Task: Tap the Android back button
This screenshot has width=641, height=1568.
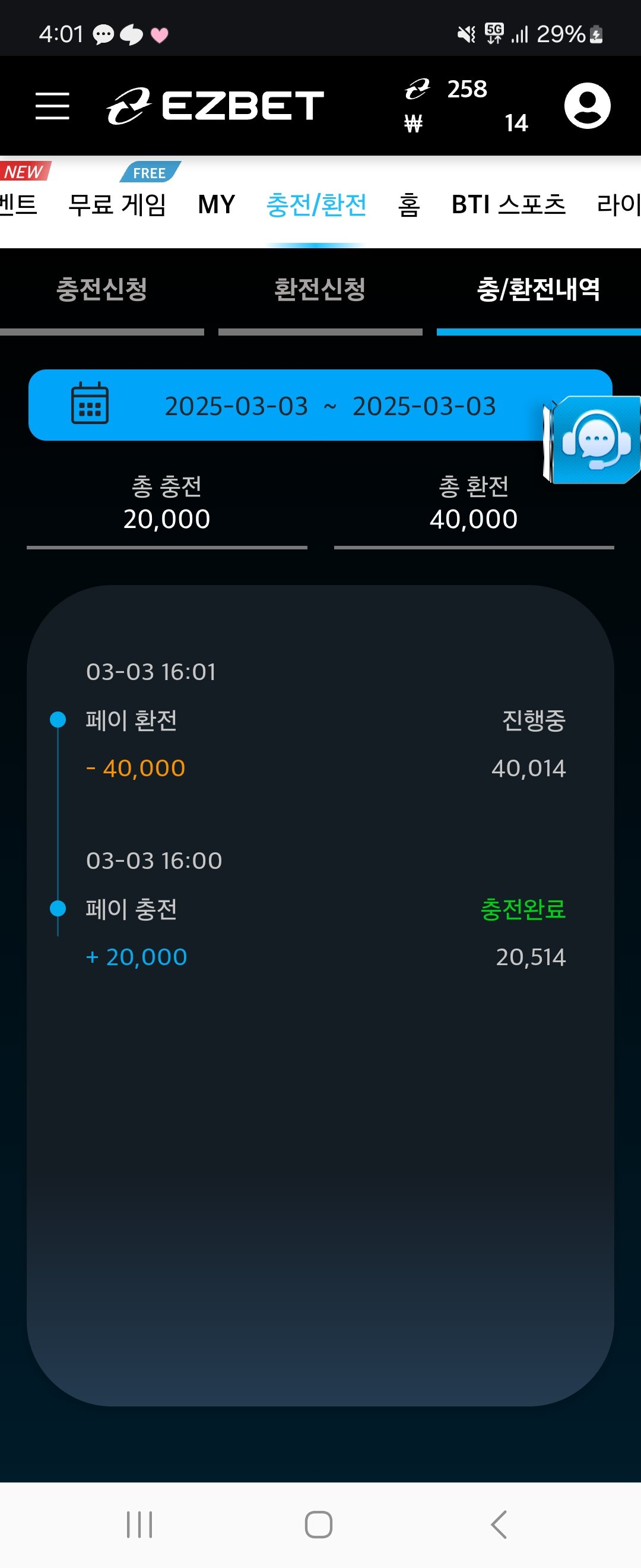Action: (498, 1524)
